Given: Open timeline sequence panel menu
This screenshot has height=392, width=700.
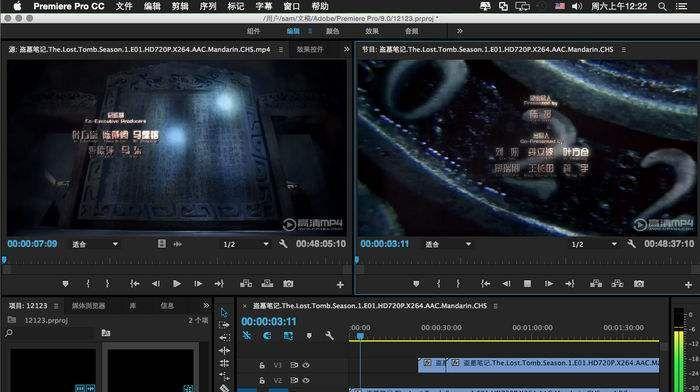Looking at the screenshot, I should click(495, 306).
